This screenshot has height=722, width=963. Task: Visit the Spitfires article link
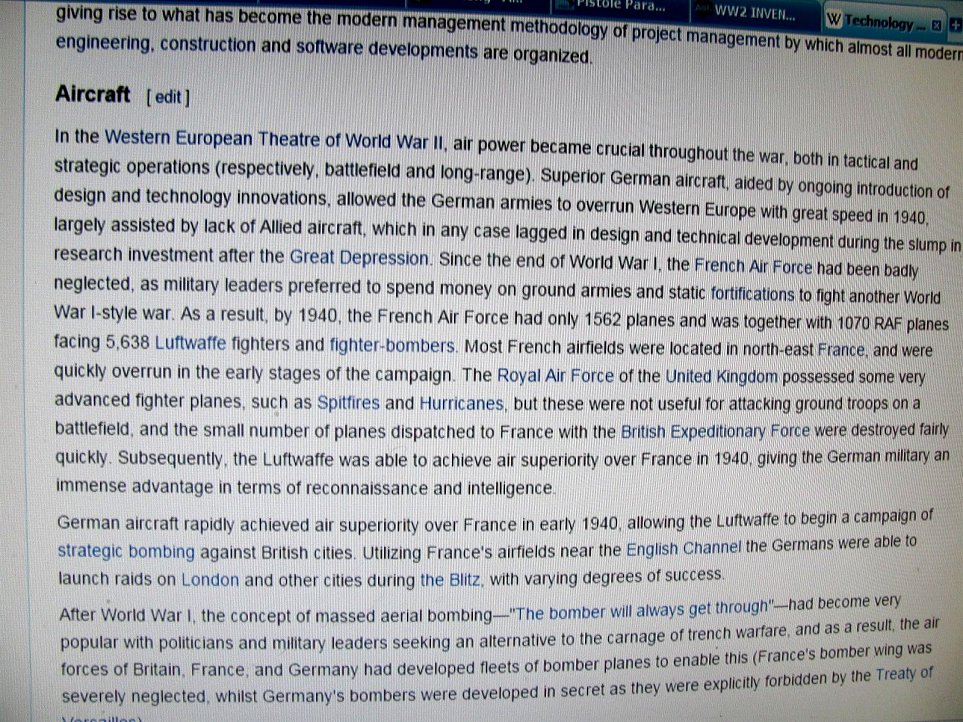pyautogui.click(x=348, y=403)
